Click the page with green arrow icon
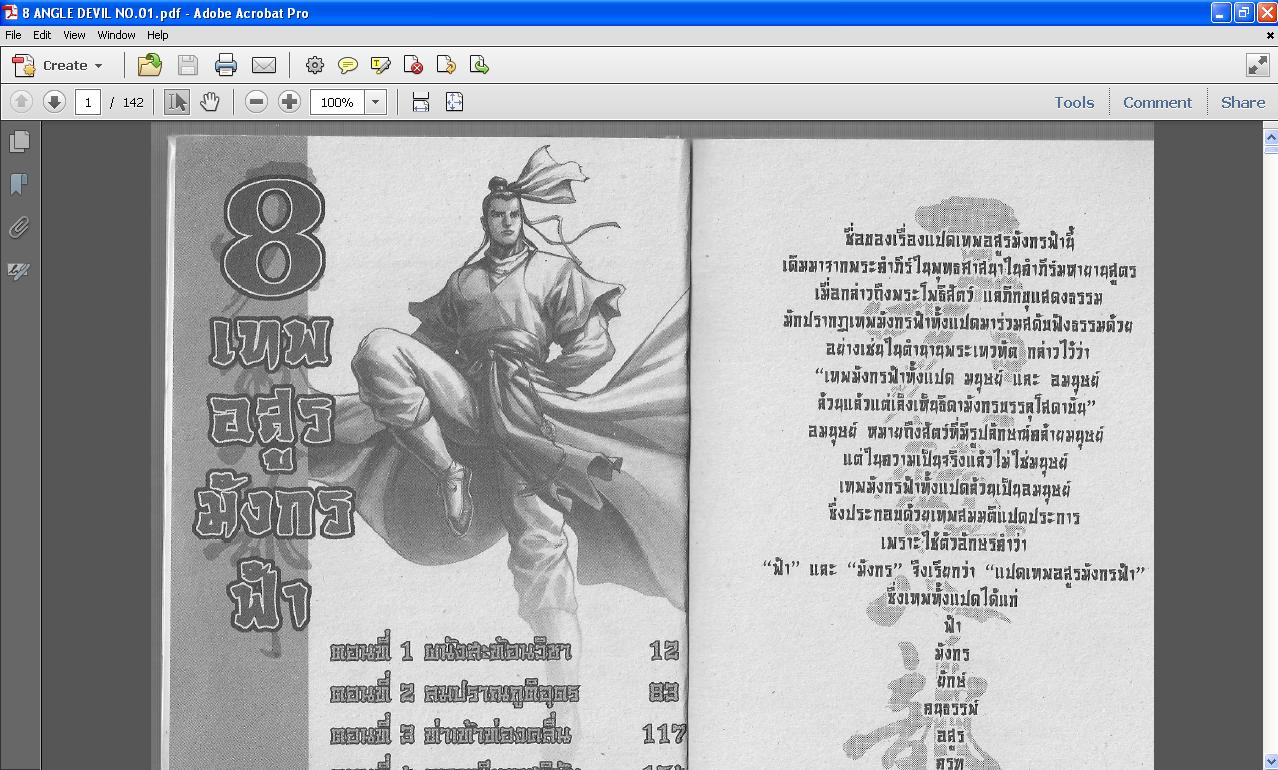This screenshot has width=1278, height=770. click(x=480, y=66)
